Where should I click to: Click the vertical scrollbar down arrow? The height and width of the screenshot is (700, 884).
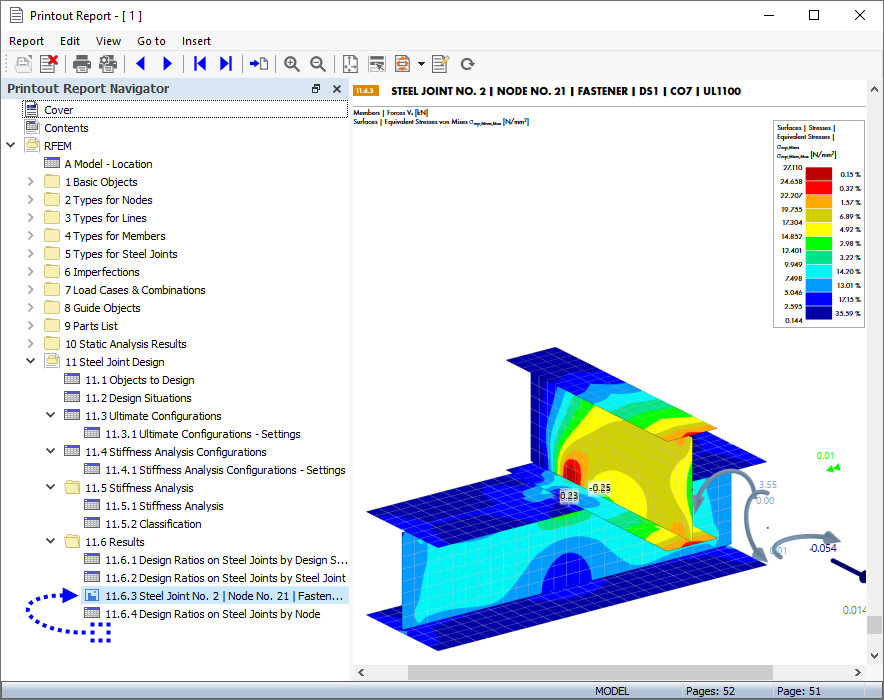(874, 656)
